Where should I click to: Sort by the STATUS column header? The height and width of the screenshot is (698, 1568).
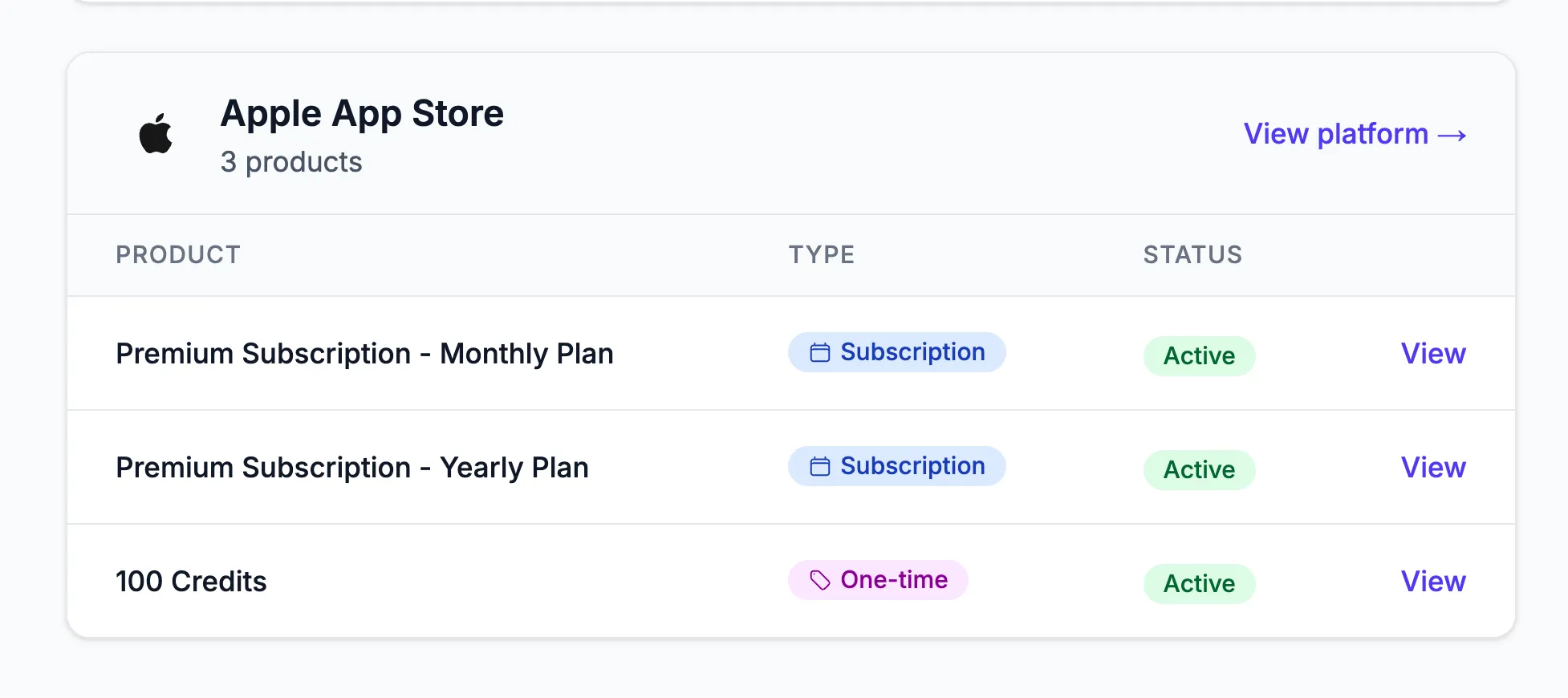(x=1192, y=254)
